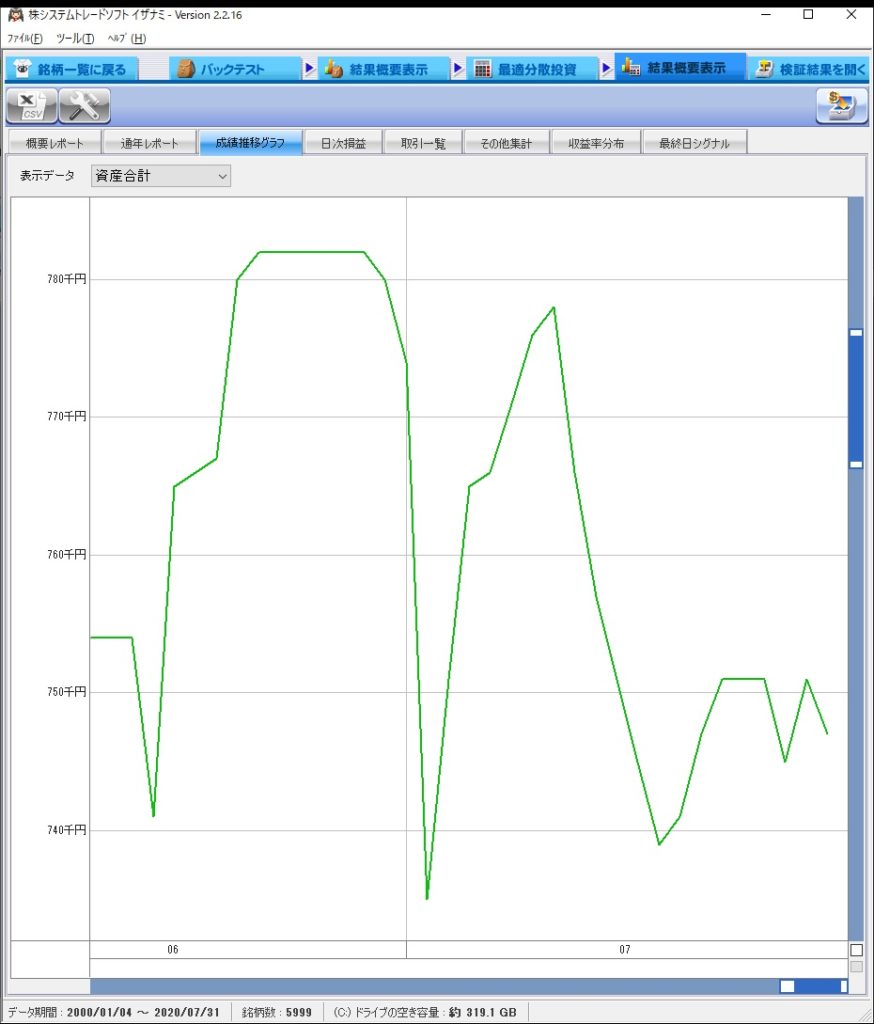Expand the 表示データ dropdown showing 資産合計

click(160, 176)
